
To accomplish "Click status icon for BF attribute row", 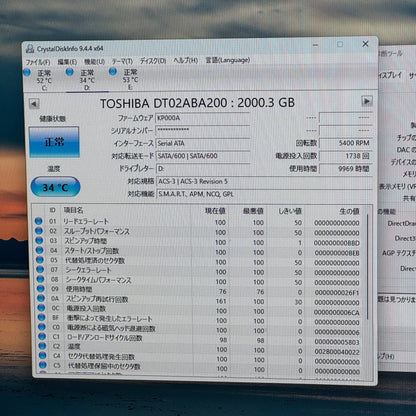I will [41, 317].
